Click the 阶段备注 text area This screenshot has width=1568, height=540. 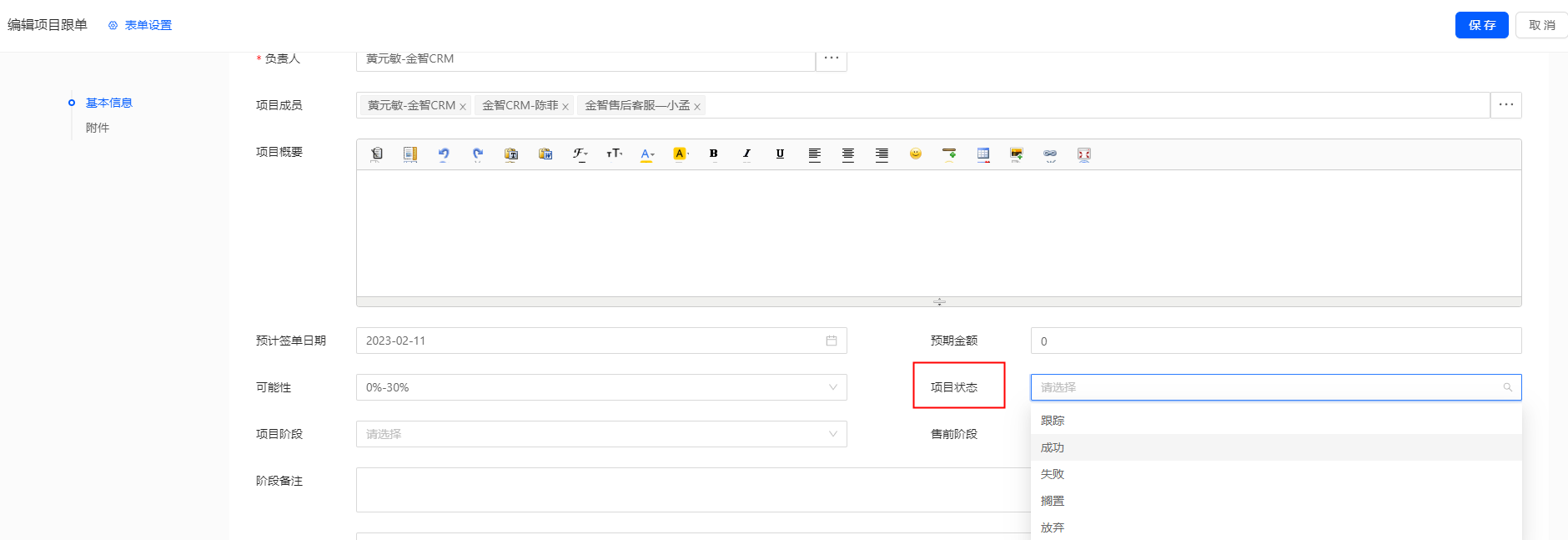[x=693, y=490]
